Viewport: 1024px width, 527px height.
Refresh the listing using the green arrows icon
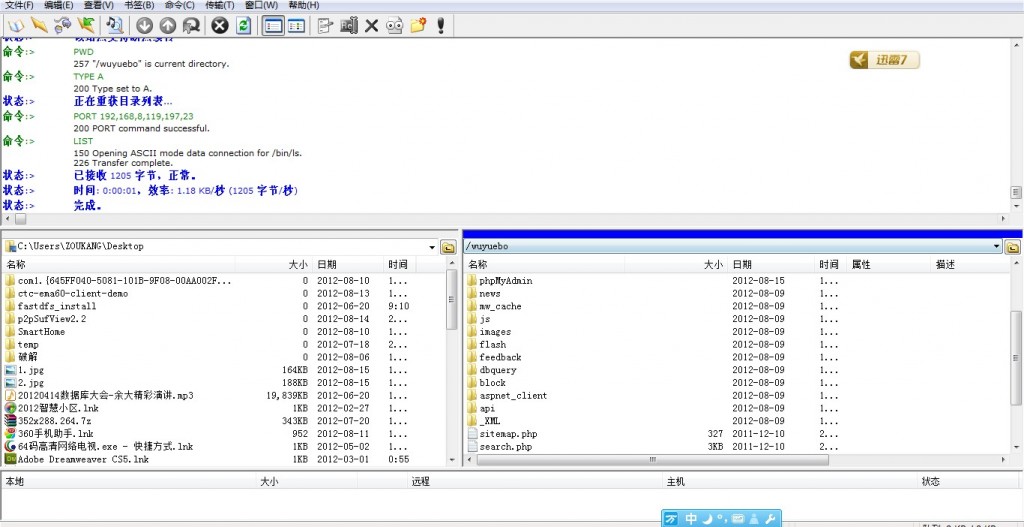click(243, 25)
